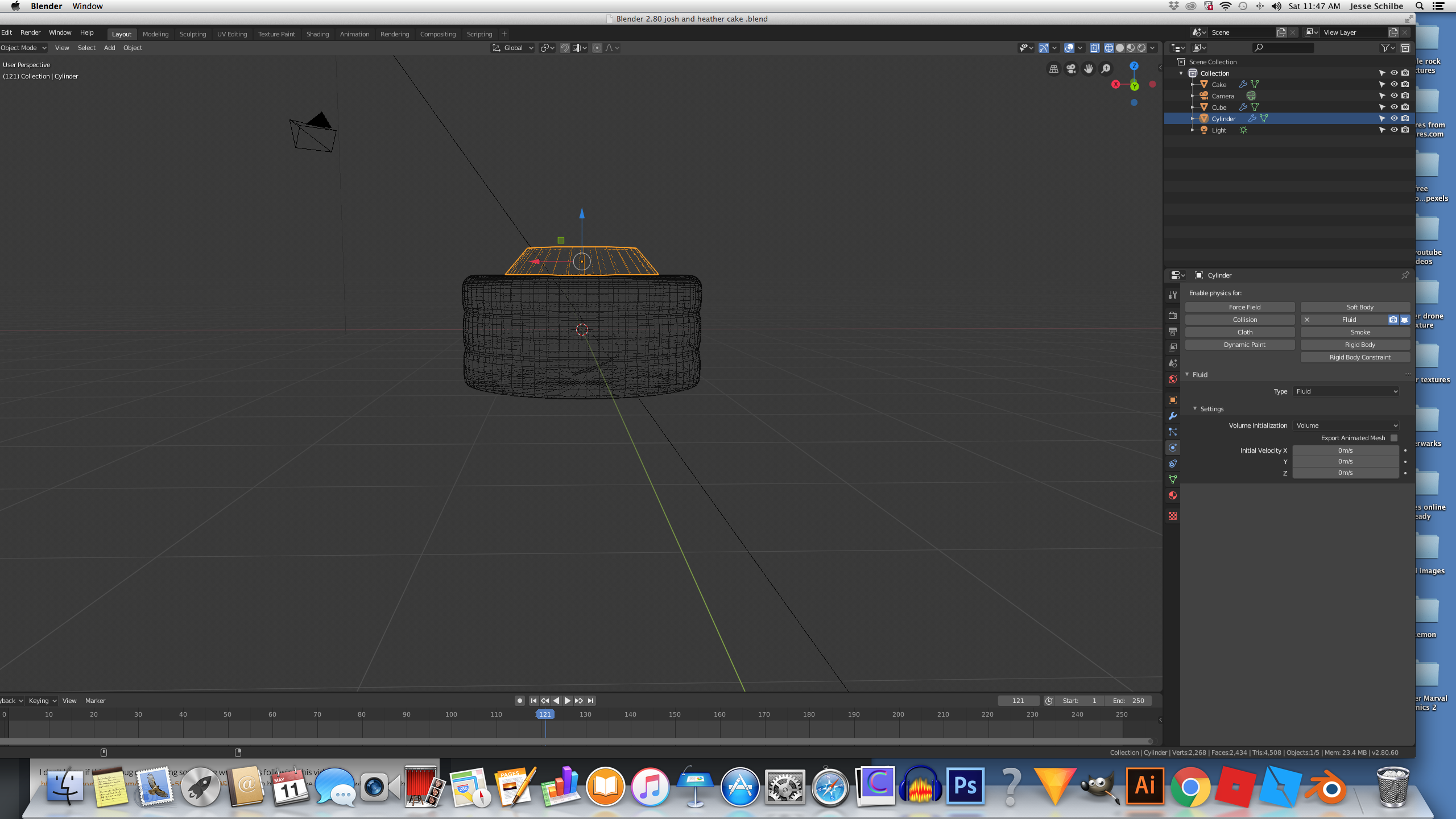Add Cloth physics to the Cylinder
Screen dimensions: 1456x819
click(x=1244, y=332)
